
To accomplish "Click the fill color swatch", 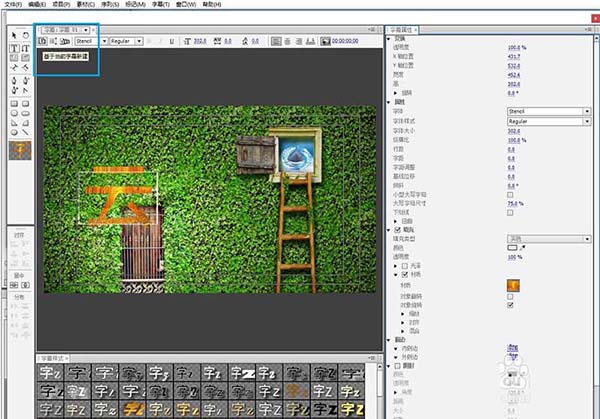I will pos(512,248).
